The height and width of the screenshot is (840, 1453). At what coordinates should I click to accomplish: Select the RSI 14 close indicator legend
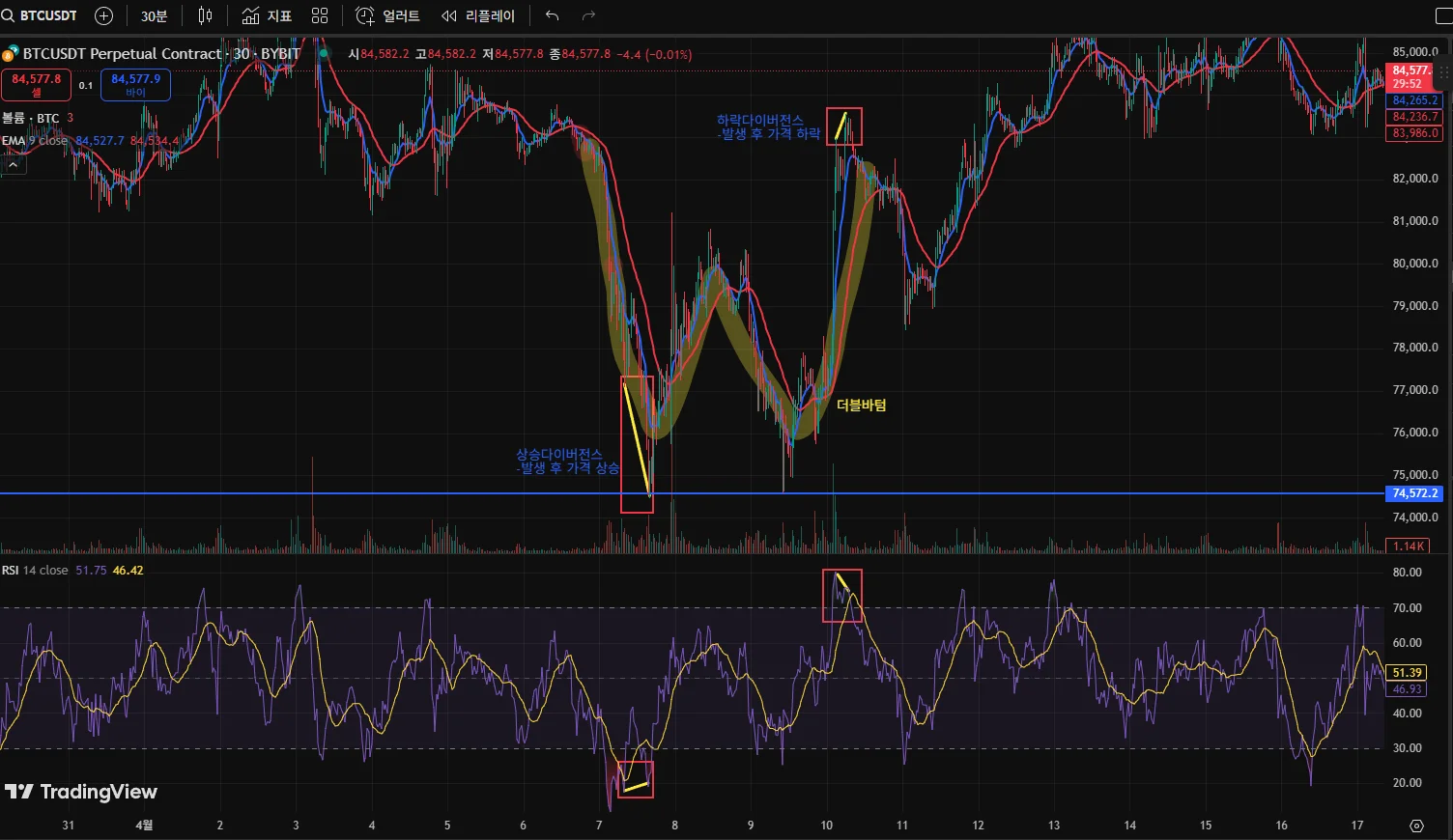pyautogui.click(x=35, y=571)
